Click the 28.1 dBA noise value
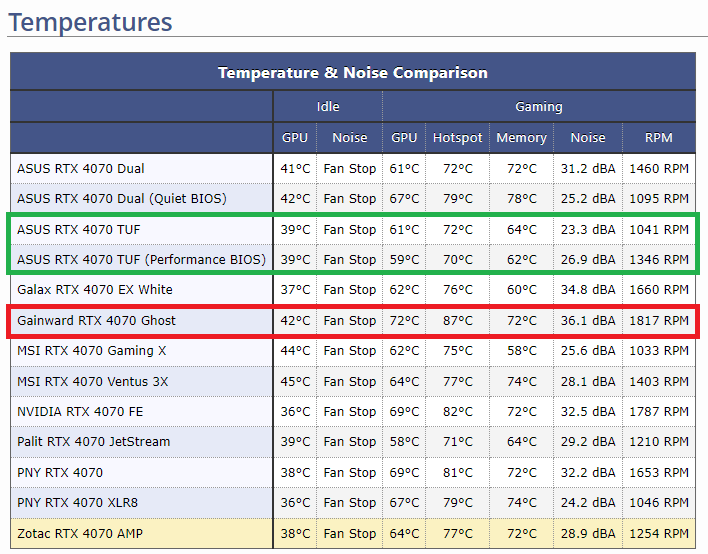The width and height of the screenshot is (708, 554). [588, 382]
